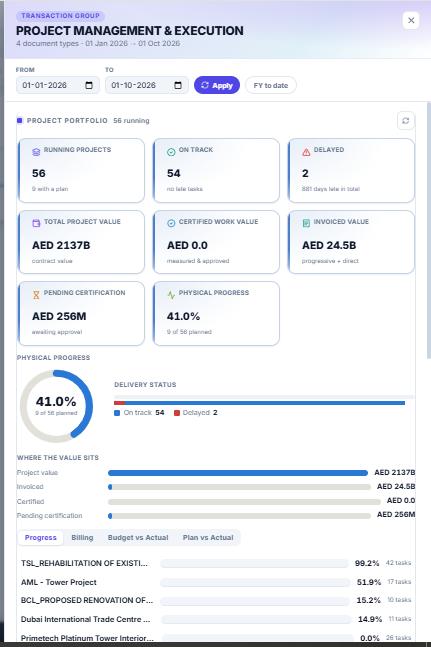The image size is (431, 647).
Task: Click the Invoiced Value document icon
Action: click(306, 223)
